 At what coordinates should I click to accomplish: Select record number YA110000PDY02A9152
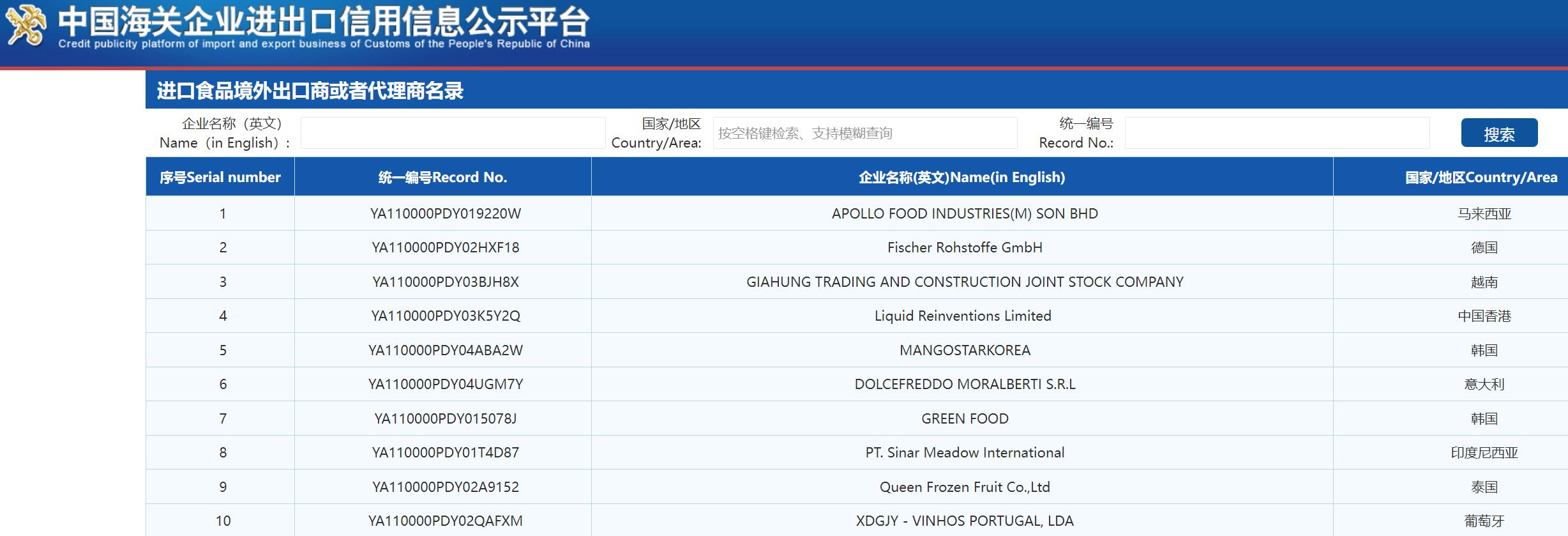pyautogui.click(x=446, y=487)
